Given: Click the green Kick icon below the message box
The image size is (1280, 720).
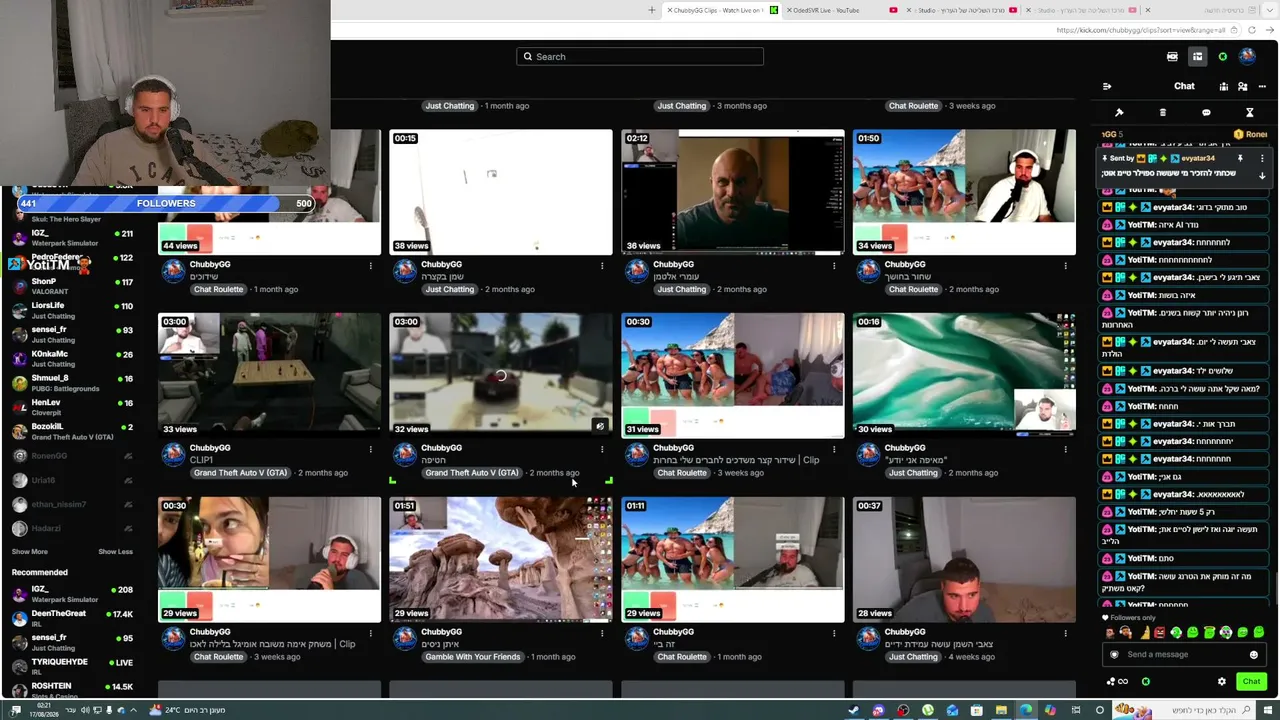Looking at the screenshot, I should pyautogui.click(x=1146, y=682).
